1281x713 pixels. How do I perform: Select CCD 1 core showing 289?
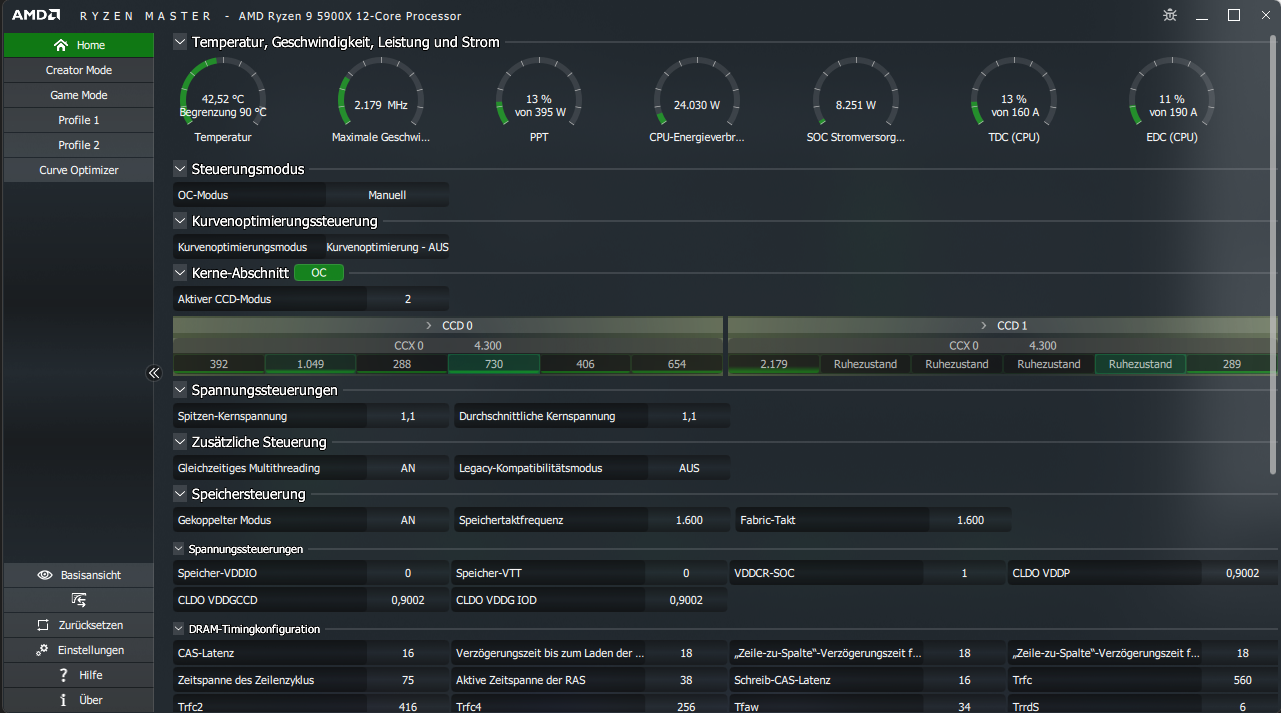coord(1232,364)
